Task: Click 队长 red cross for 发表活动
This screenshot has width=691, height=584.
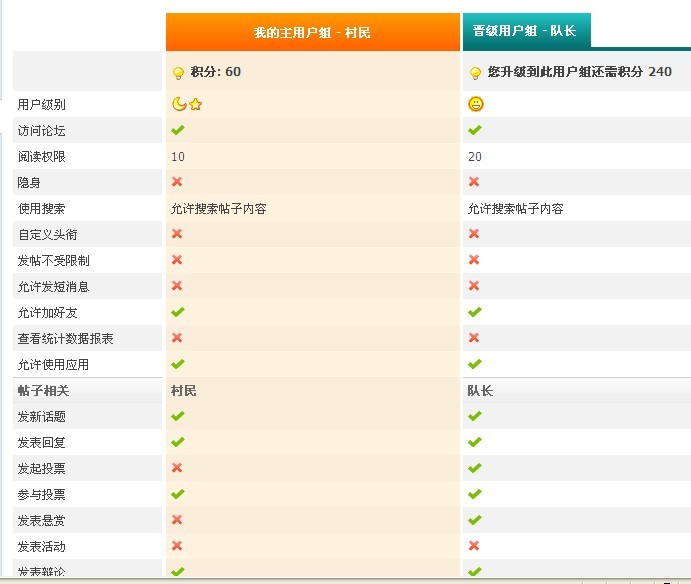Action: point(474,546)
